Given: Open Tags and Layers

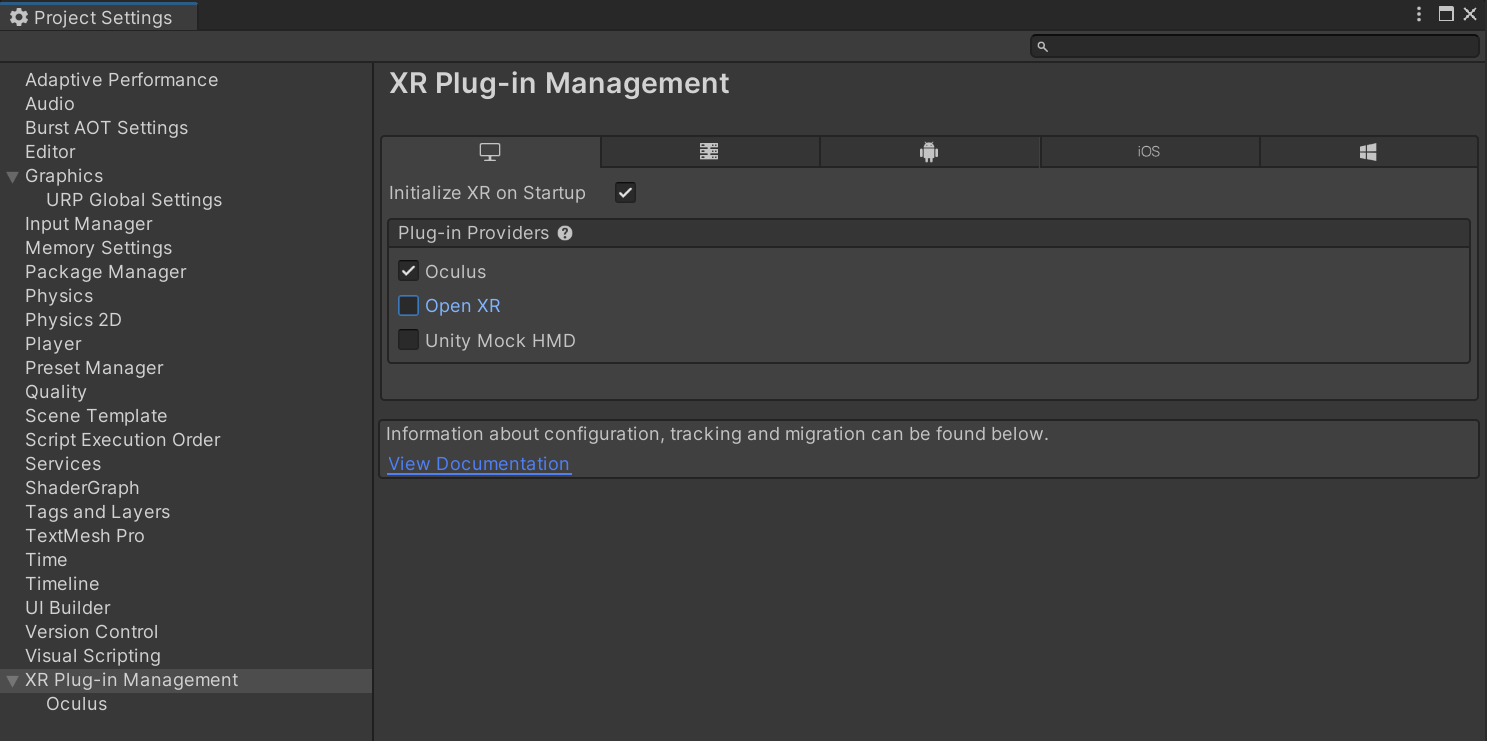Looking at the screenshot, I should coord(97,512).
